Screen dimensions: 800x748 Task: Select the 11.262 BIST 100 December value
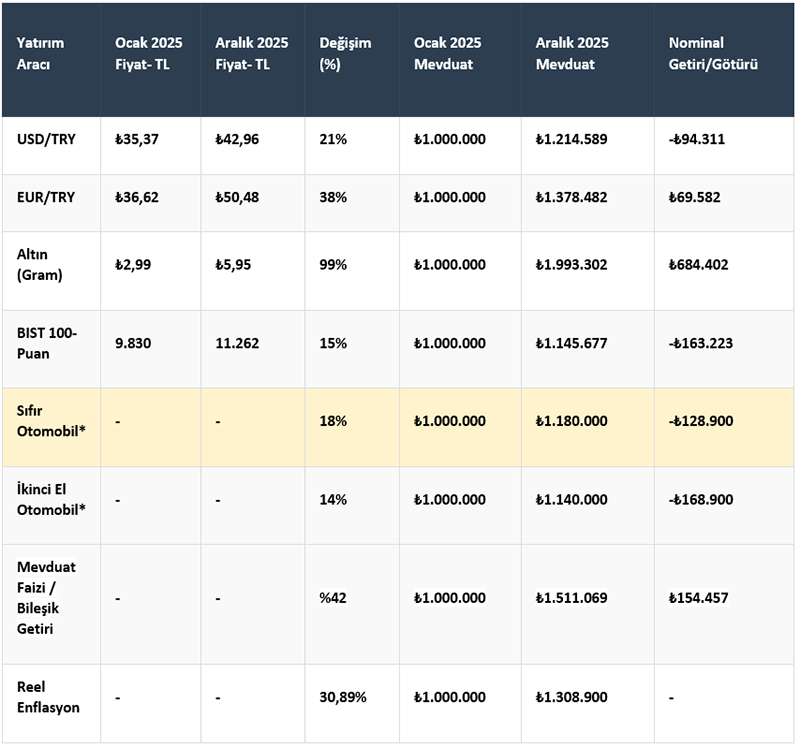click(x=237, y=342)
